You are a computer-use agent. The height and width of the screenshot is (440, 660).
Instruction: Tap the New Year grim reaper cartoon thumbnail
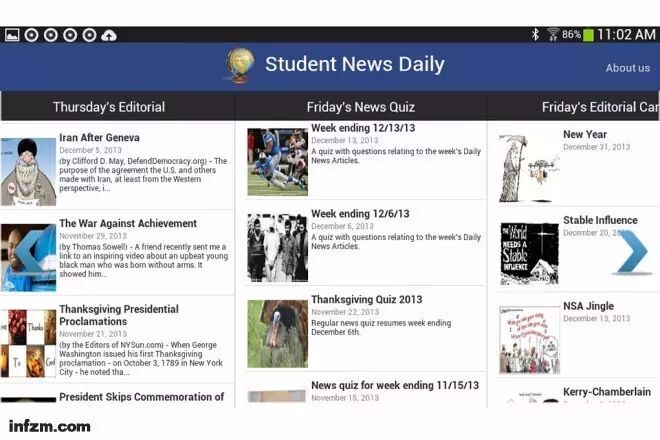529,168
